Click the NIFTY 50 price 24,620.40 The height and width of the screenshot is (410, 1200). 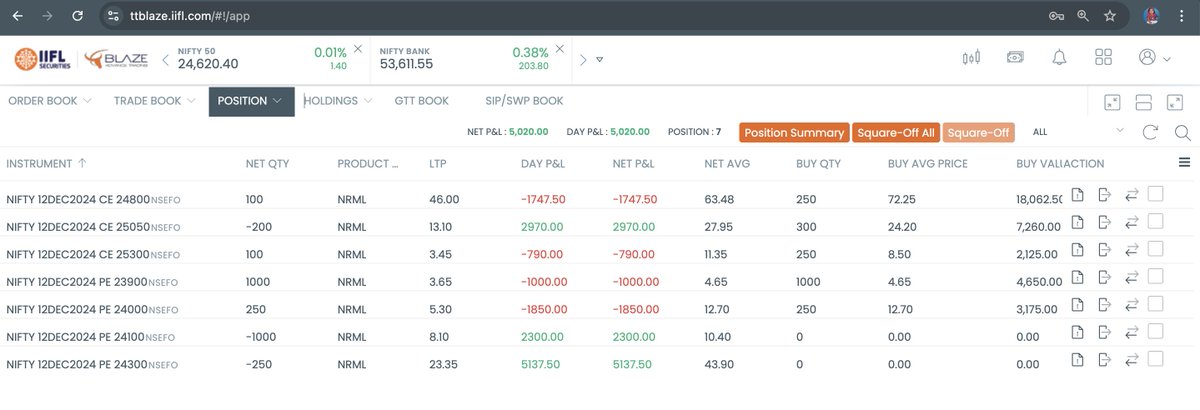208,64
